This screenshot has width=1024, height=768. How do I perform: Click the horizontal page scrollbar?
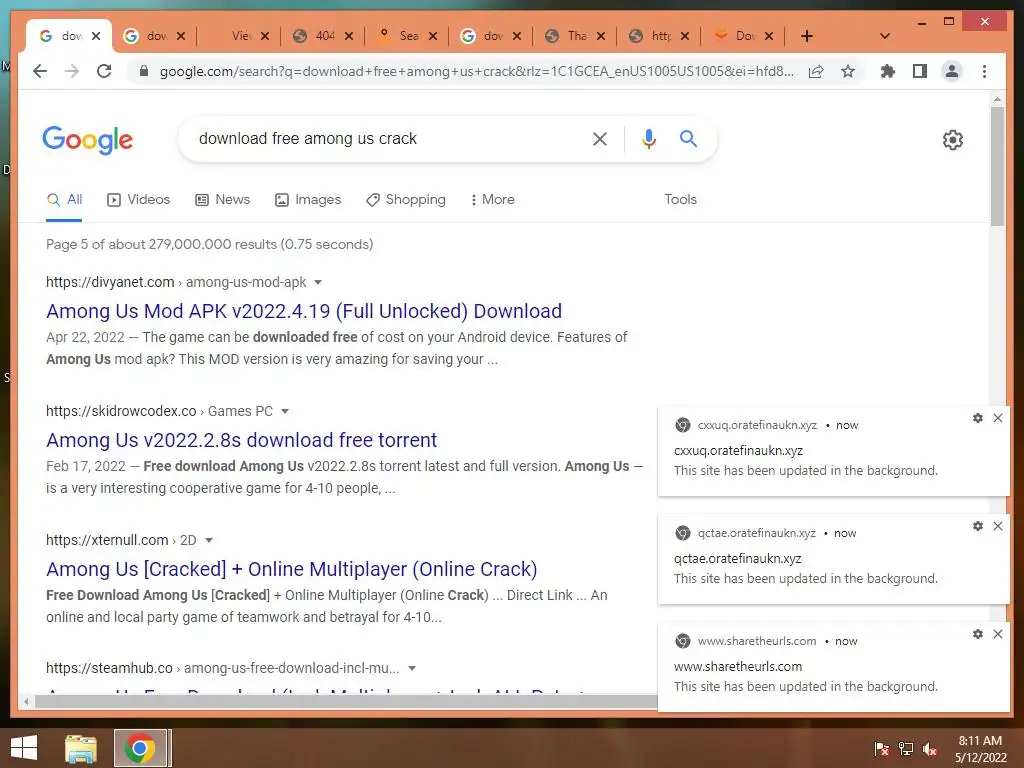tap(346, 701)
